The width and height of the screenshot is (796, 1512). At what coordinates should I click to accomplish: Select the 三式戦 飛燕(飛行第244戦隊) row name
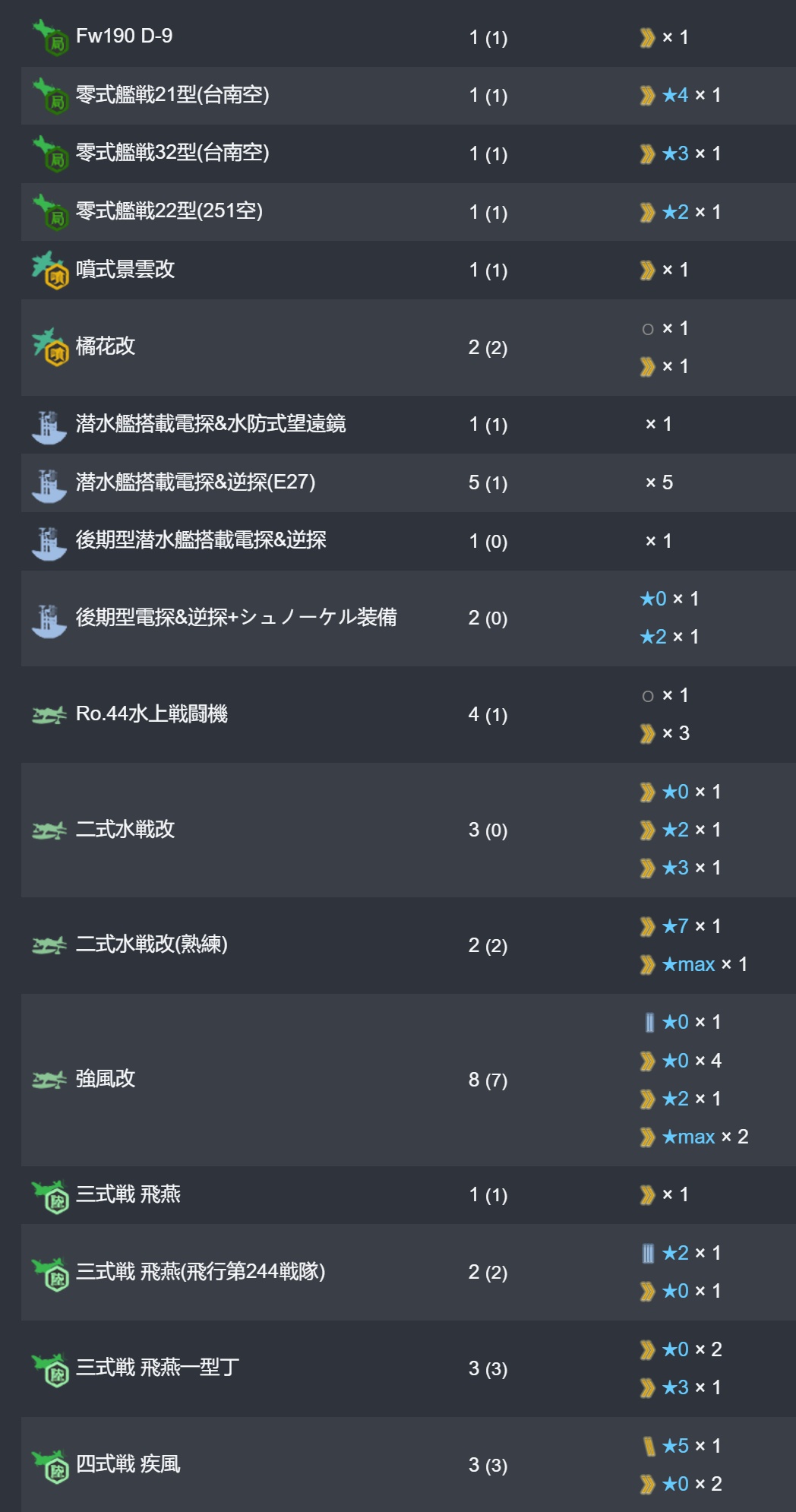pos(201,1271)
